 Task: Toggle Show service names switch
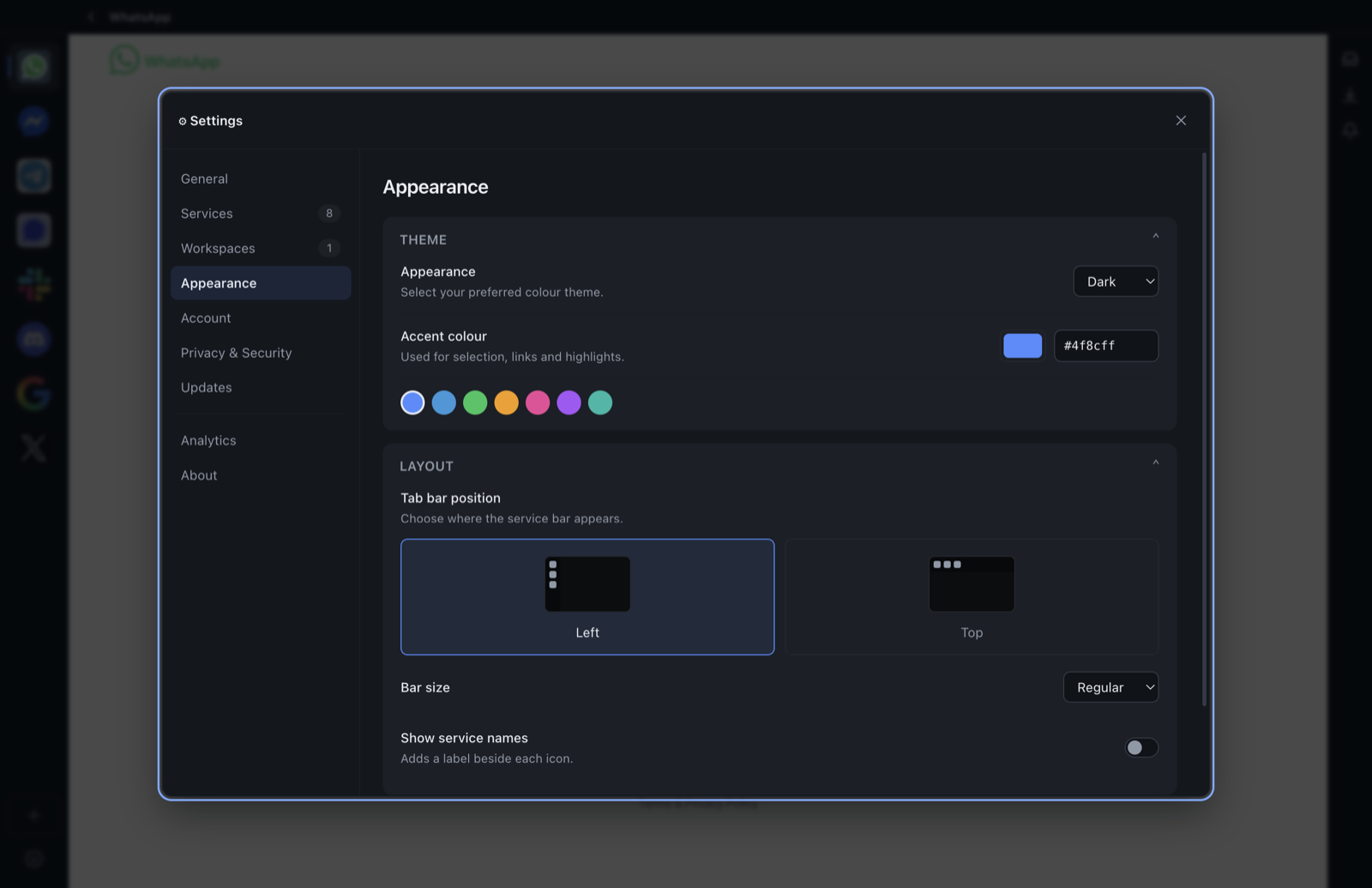tap(1141, 747)
